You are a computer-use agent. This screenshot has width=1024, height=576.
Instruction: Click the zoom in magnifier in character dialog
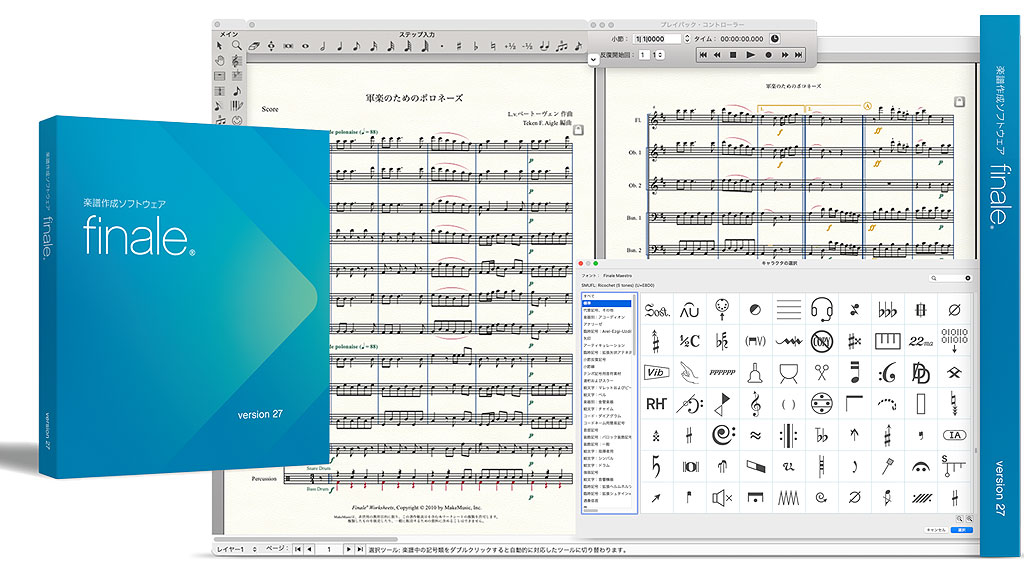tap(969, 519)
